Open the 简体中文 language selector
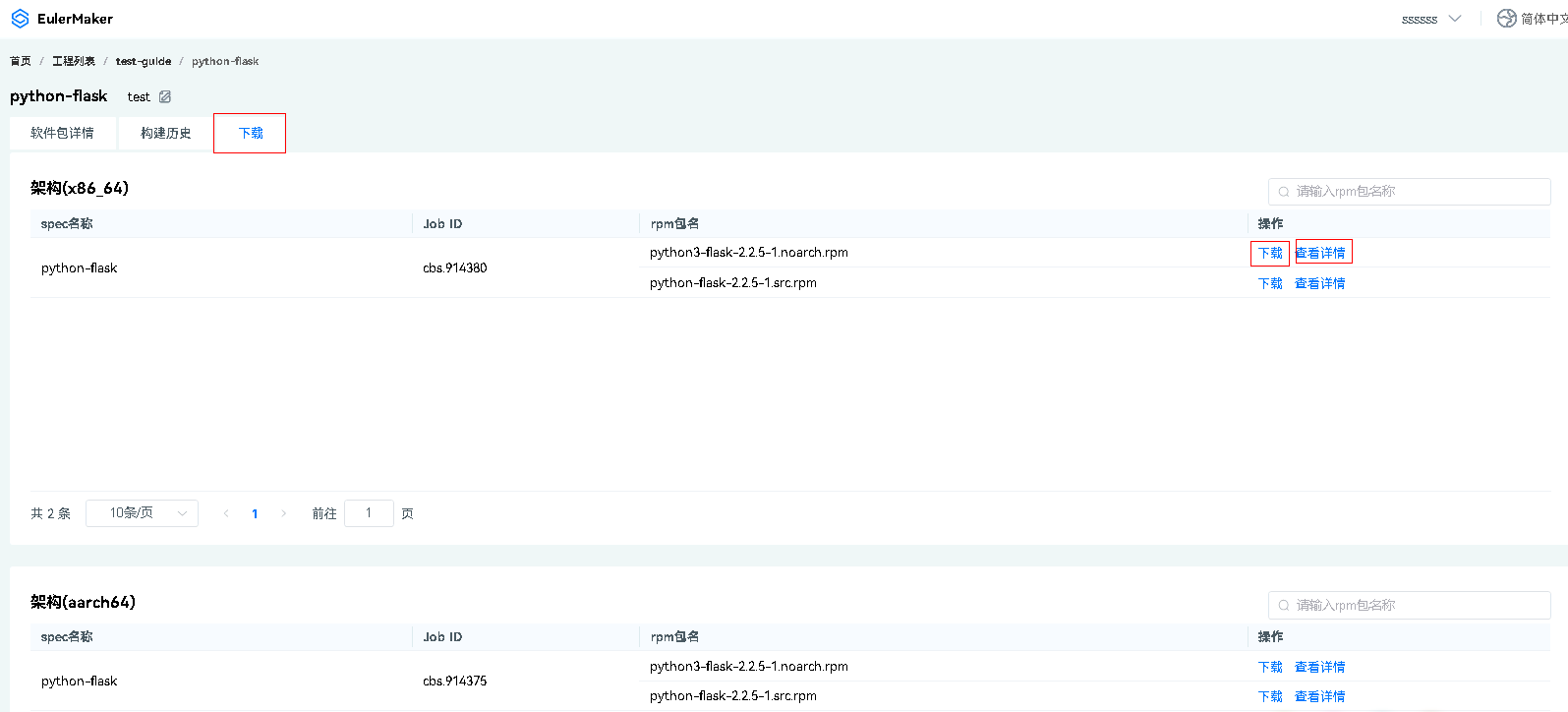 [x=1541, y=19]
